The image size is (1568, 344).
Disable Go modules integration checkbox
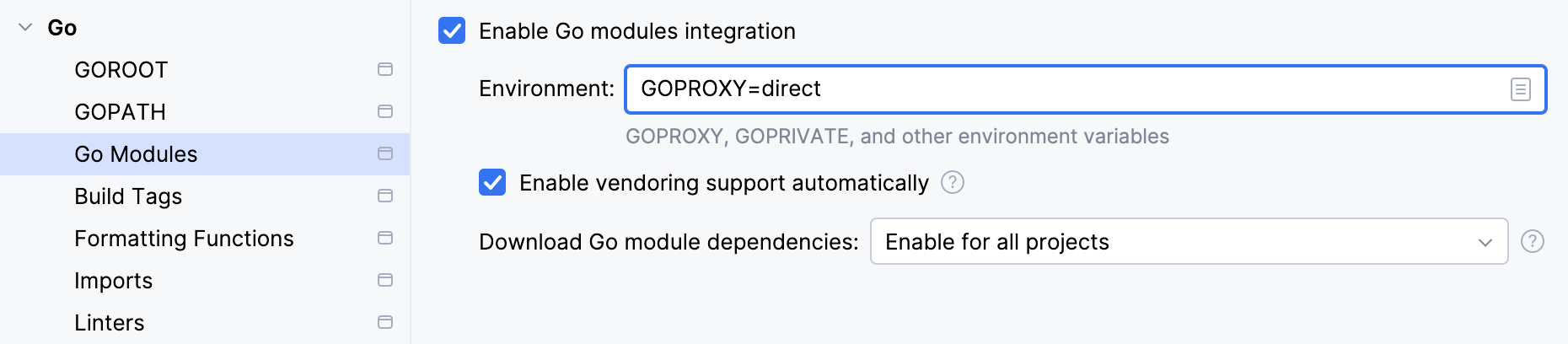[x=452, y=31]
